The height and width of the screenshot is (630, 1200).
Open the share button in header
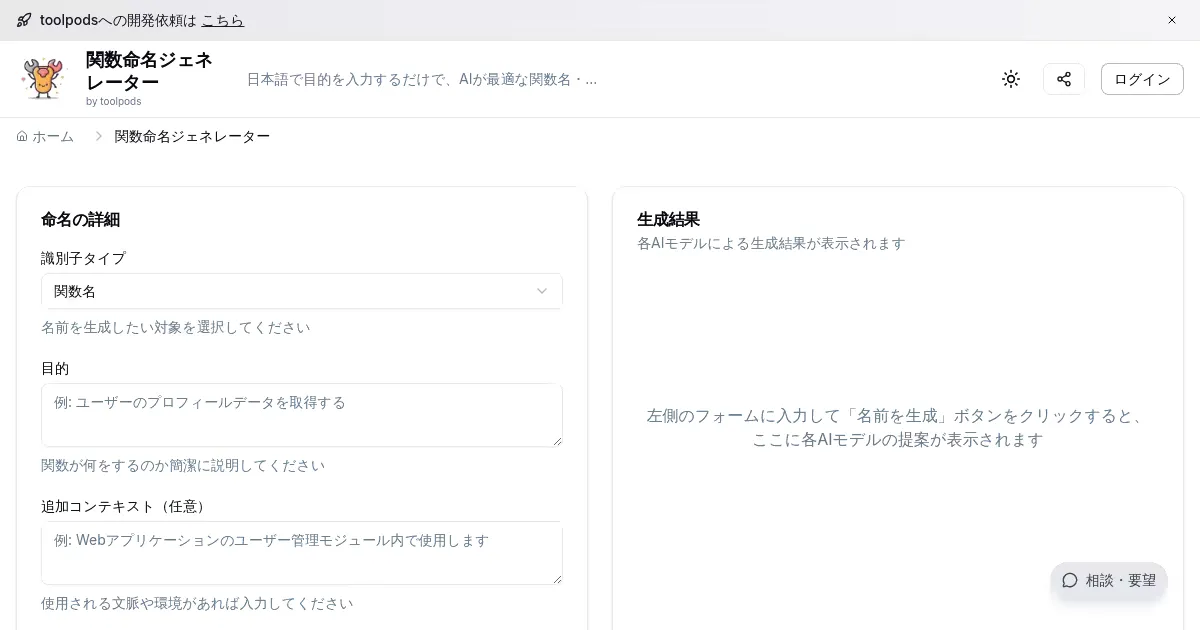pos(1064,79)
